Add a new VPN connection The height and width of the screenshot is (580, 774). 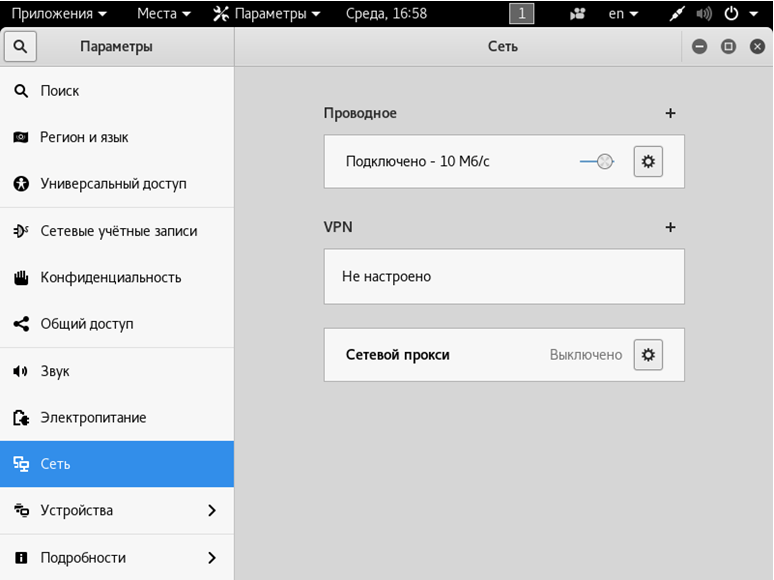(670, 227)
